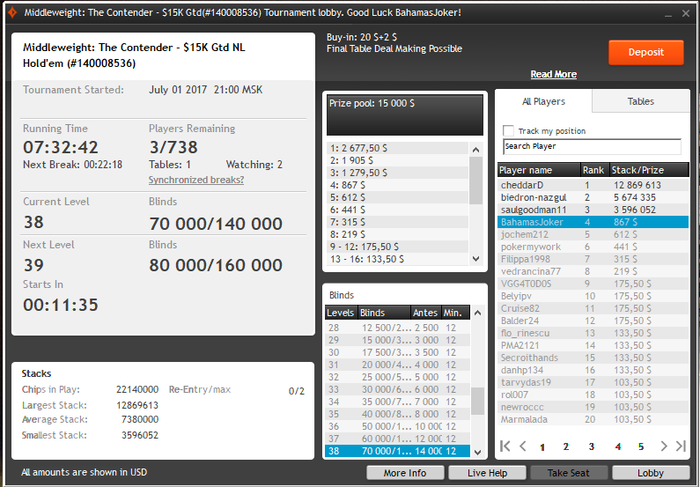Select player Balder24 row

pyautogui.click(x=593, y=321)
